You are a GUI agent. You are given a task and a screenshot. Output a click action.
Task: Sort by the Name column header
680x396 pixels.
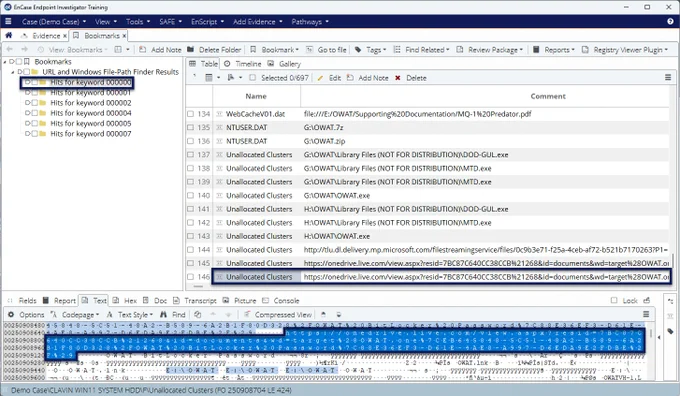(x=256, y=96)
